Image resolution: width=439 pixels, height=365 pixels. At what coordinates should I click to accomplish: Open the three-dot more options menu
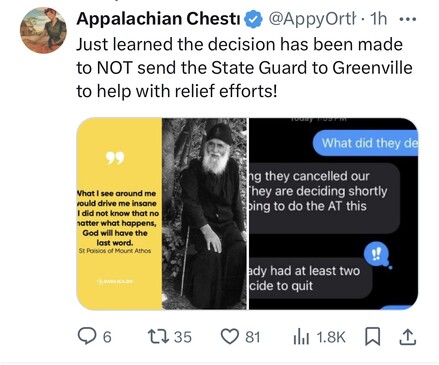407,19
